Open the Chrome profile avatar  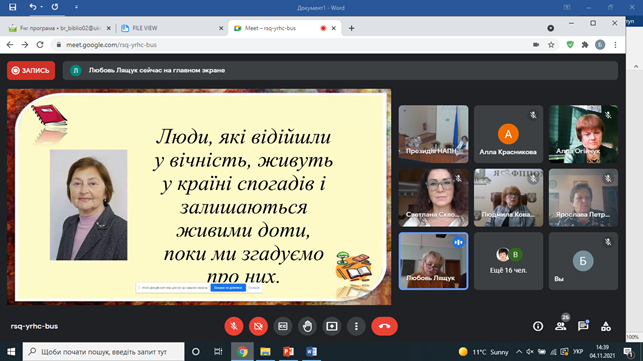click(x=600, y=45)
